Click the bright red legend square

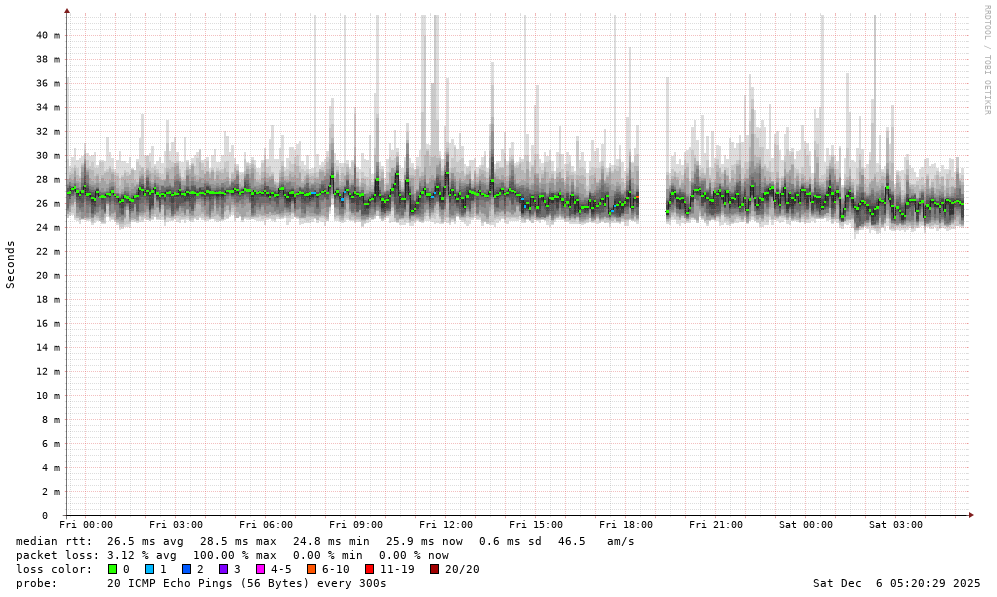(x=369, y=569)
